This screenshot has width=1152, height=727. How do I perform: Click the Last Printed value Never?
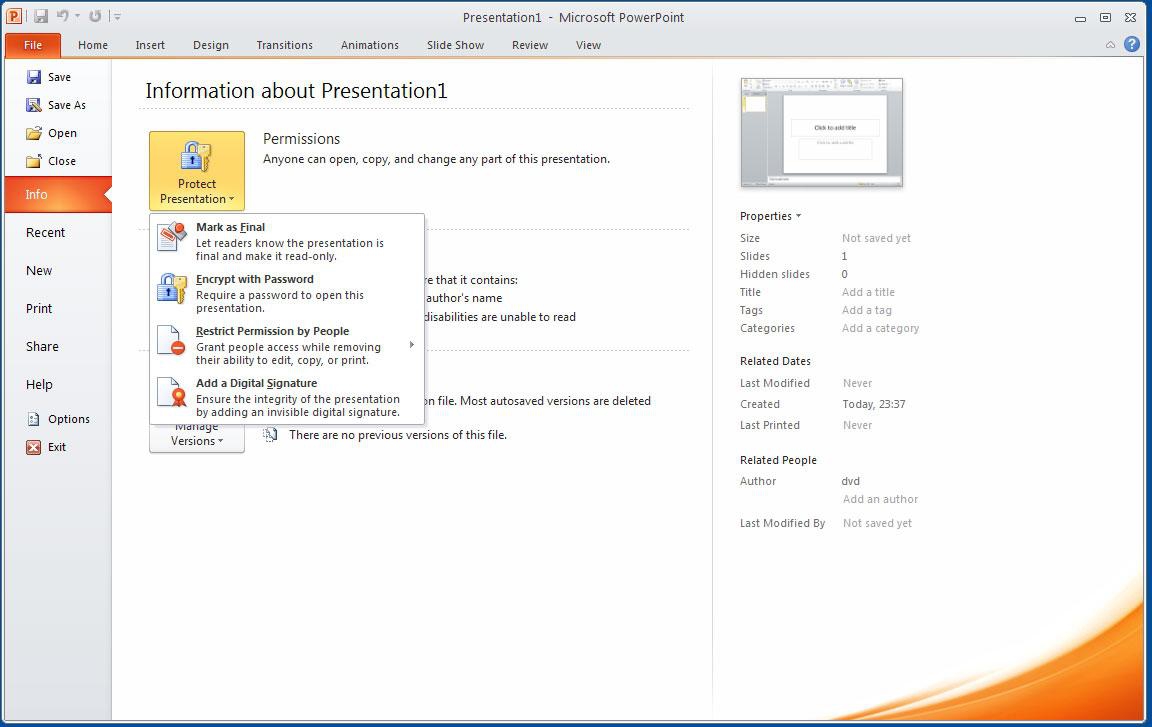click(857, 425)
